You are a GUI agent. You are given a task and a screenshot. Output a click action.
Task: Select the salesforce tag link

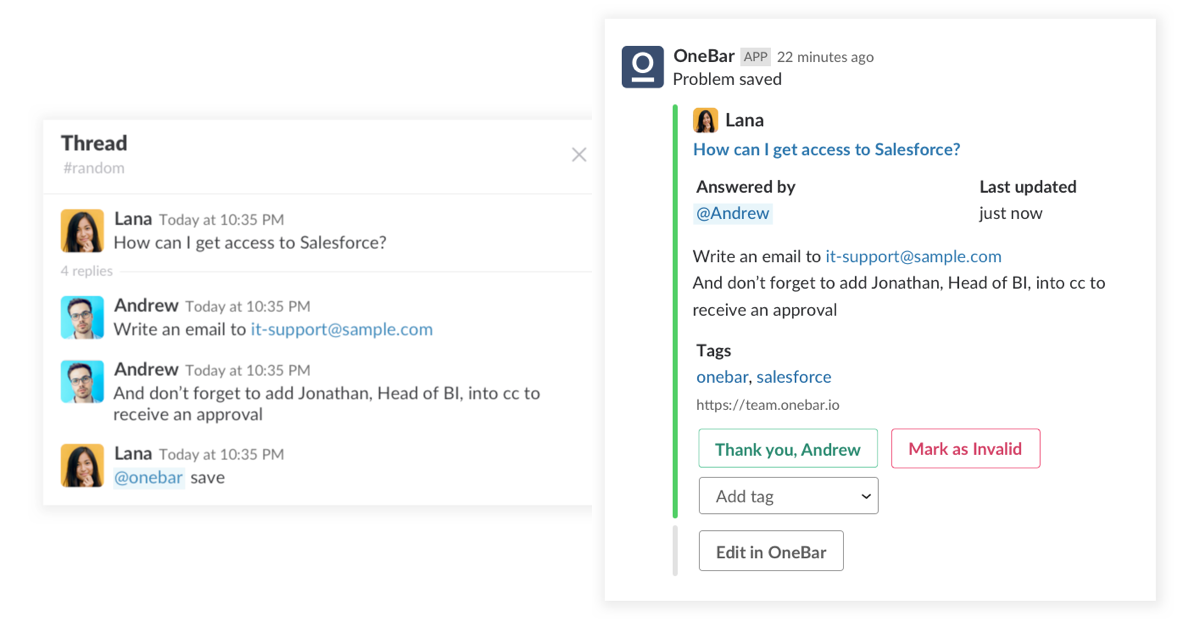click(x=793, y=377)
